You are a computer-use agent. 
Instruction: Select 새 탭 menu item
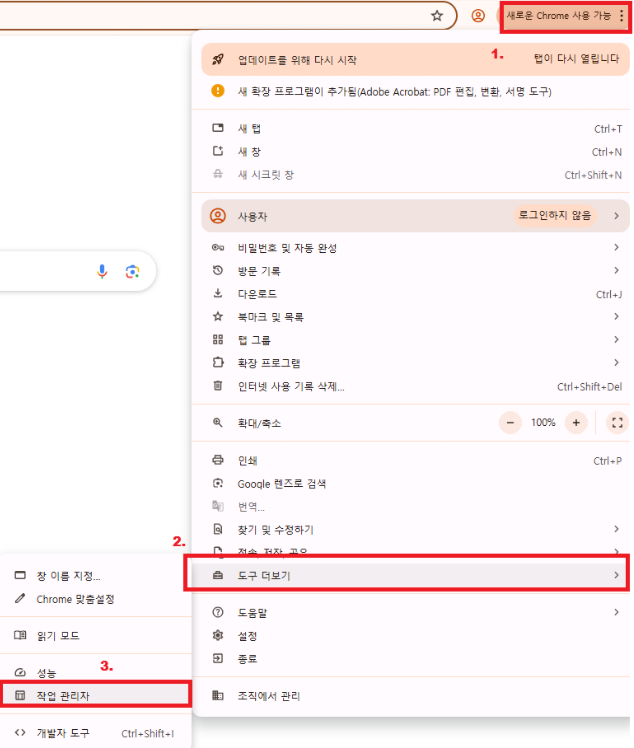point(411,128)
